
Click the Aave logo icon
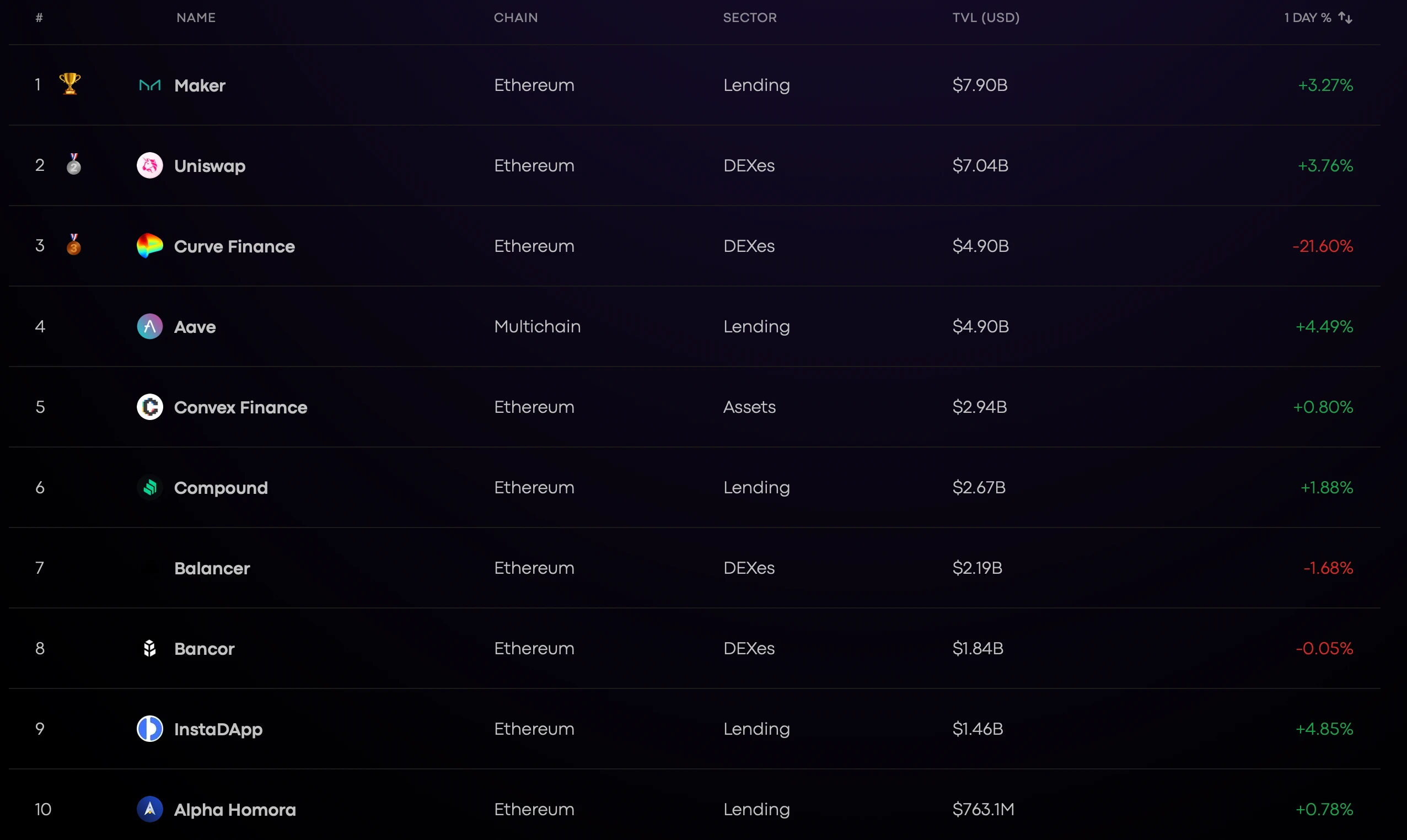tap(150, 327)
